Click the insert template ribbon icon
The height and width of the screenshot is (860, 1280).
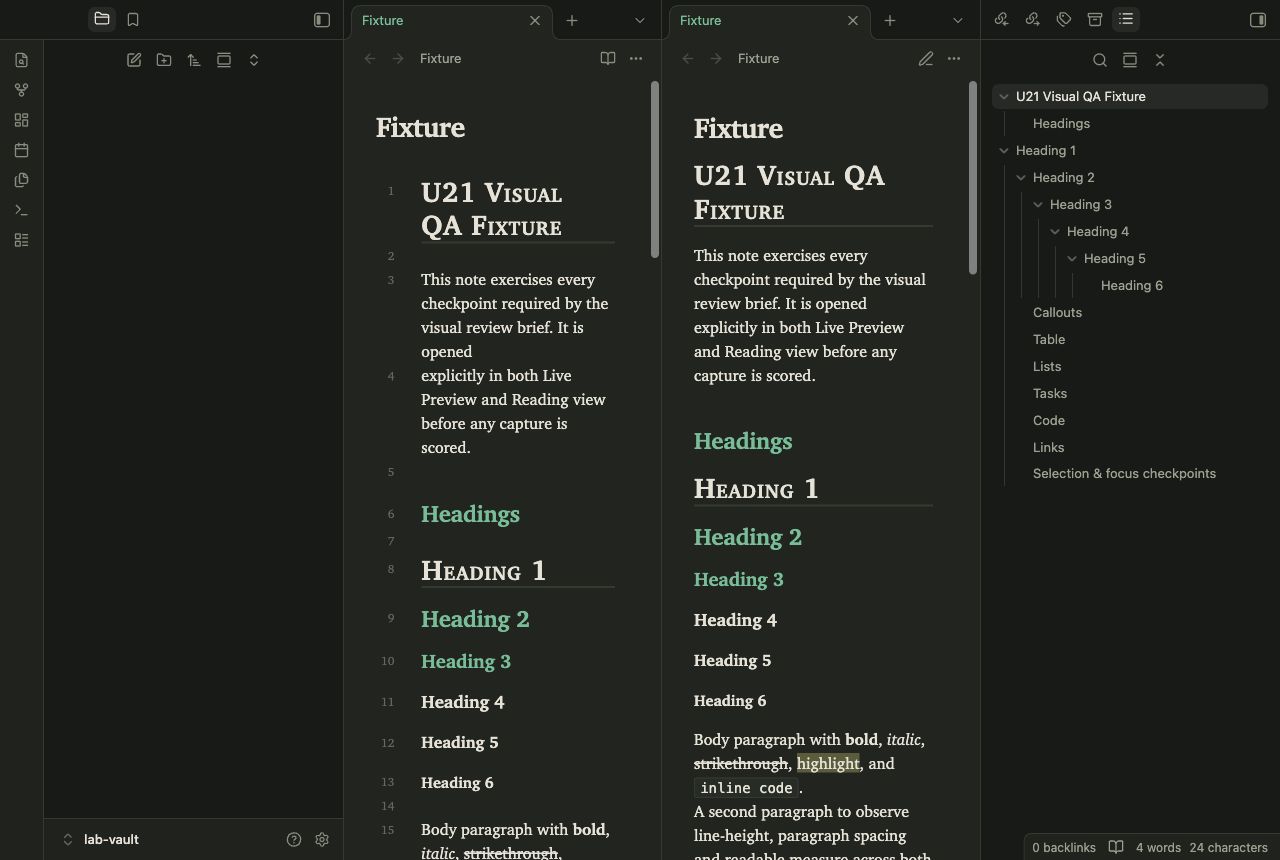(21, 180)
